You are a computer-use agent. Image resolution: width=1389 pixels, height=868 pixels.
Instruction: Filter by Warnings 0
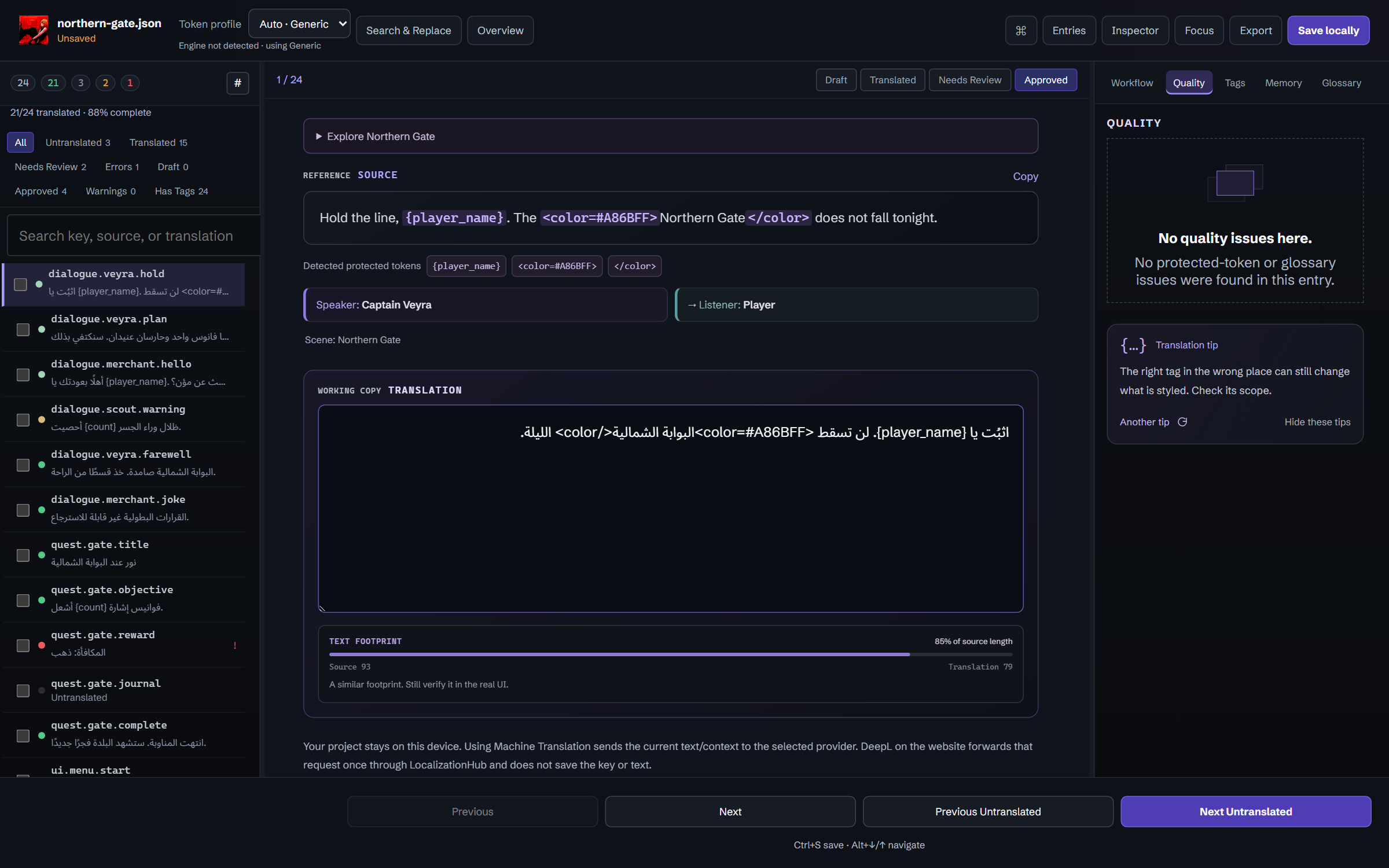click(111, 191)
